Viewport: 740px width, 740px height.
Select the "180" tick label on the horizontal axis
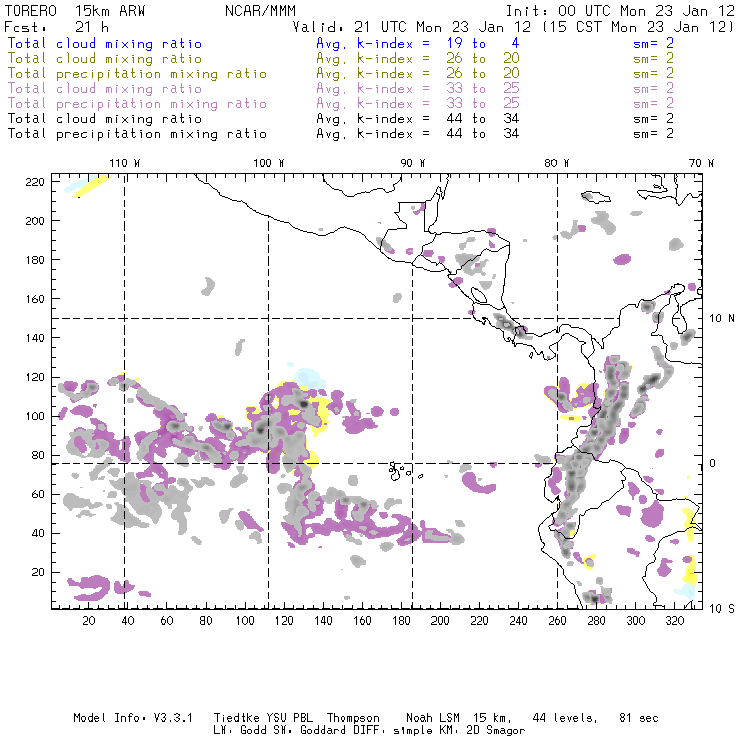coord(401,621)
